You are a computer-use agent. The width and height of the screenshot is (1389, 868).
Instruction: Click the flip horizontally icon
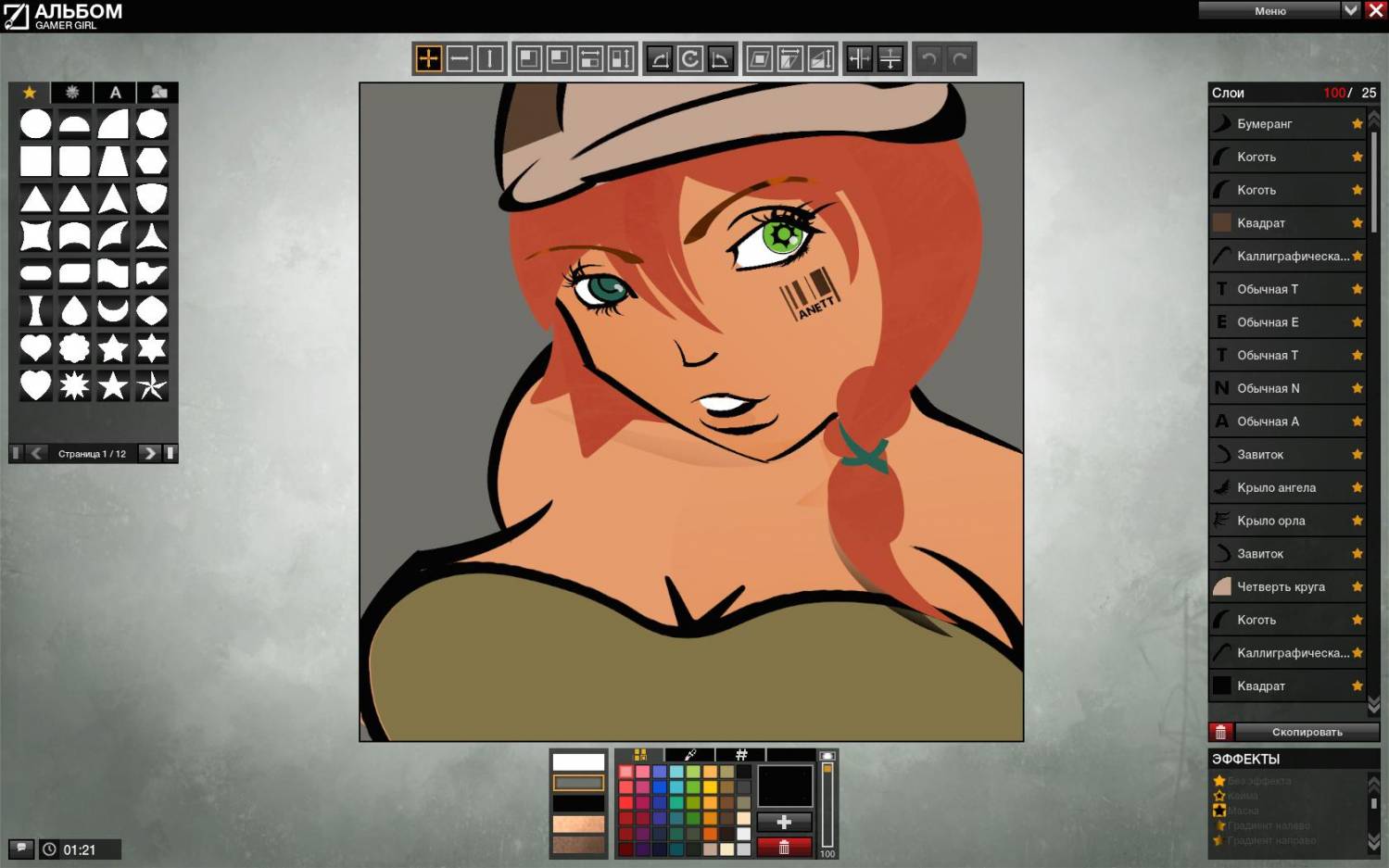click(x=859, y=59)
